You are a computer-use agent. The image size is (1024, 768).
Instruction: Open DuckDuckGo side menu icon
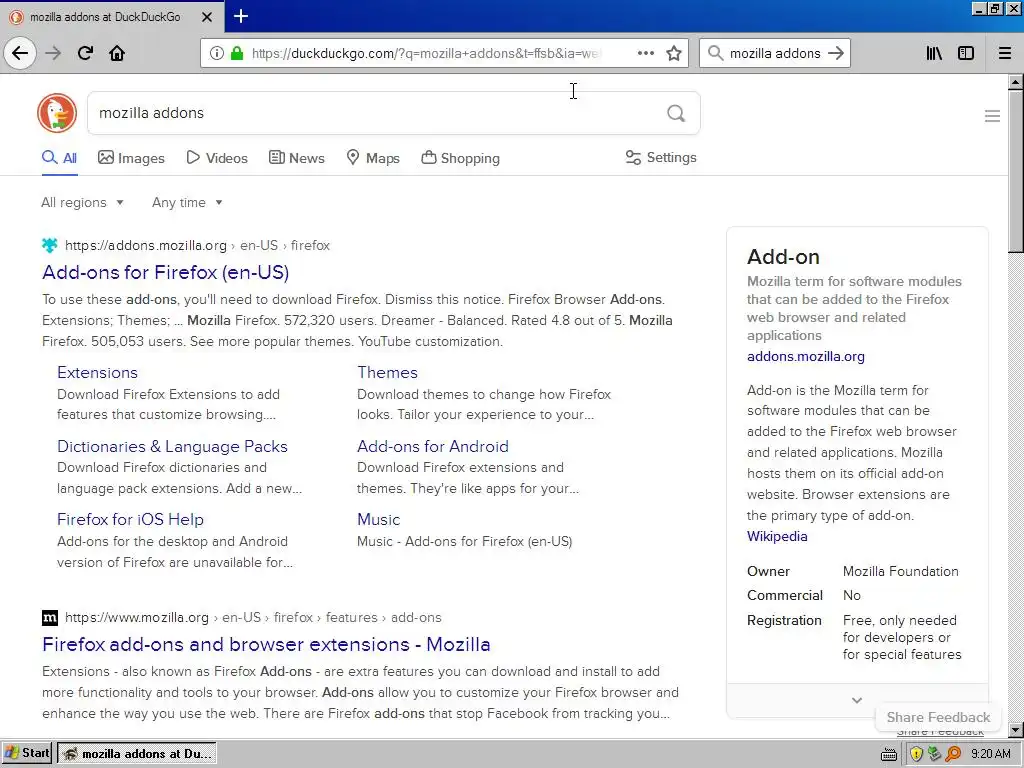click(992, 116)
